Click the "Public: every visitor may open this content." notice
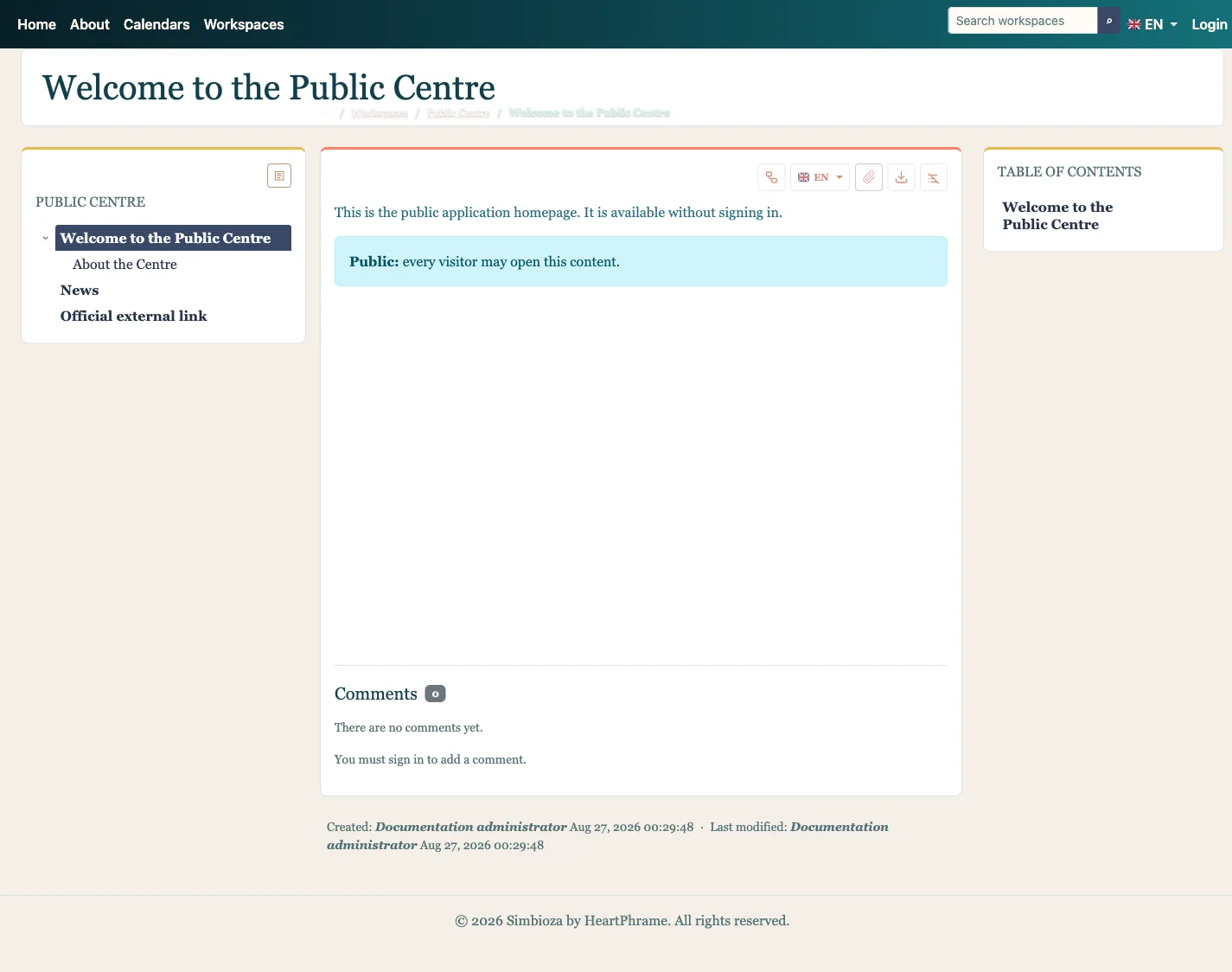Viewport: 1232px width, 972px height. [x=641, y=261]
